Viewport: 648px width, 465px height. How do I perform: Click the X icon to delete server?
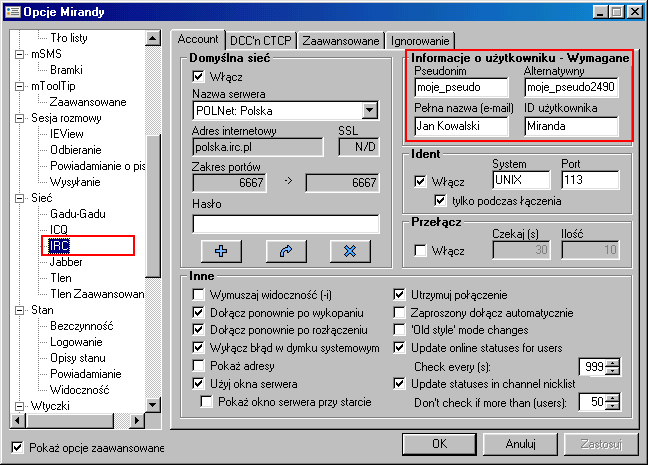tap(349, 250)
